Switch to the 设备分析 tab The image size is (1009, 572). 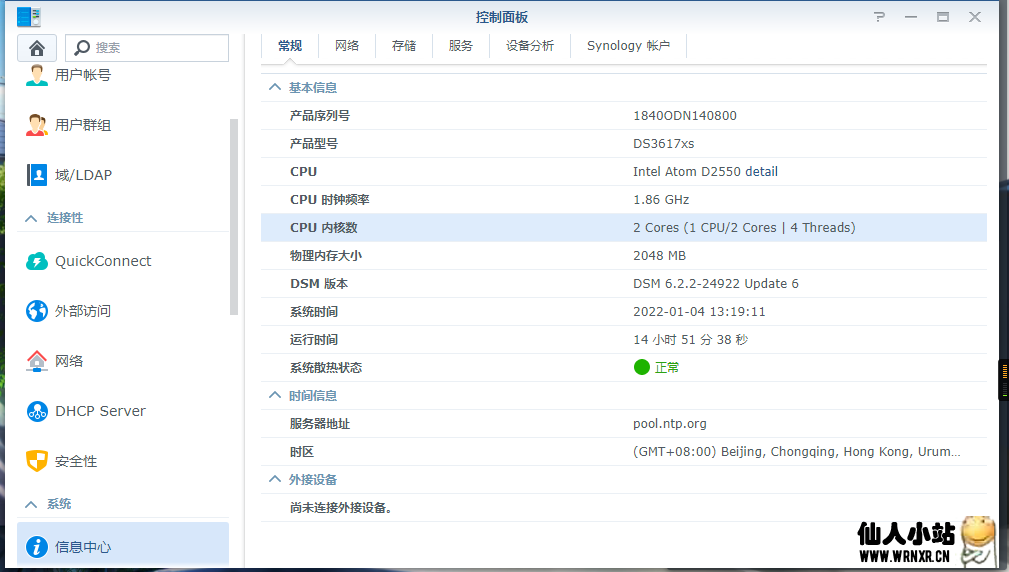[530, 46]
